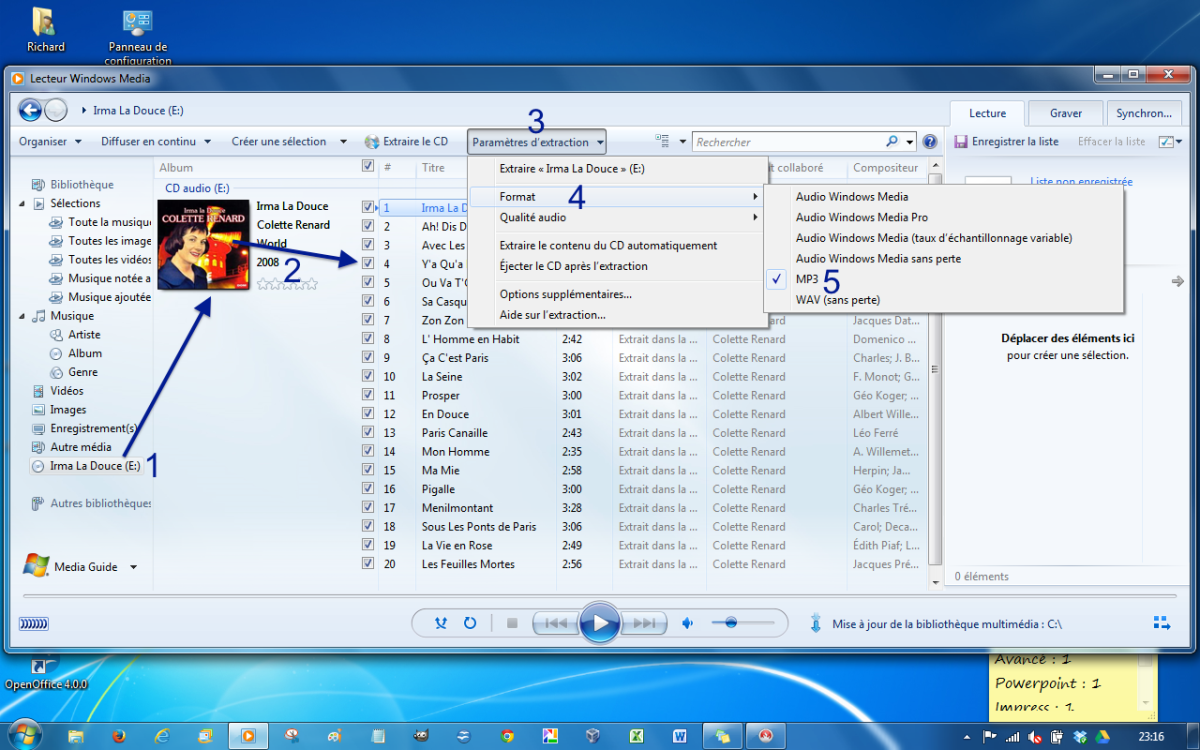Open the Windows Start button
The width and height of the screenshot is (1200, 750).
click(x=25, y=733)
